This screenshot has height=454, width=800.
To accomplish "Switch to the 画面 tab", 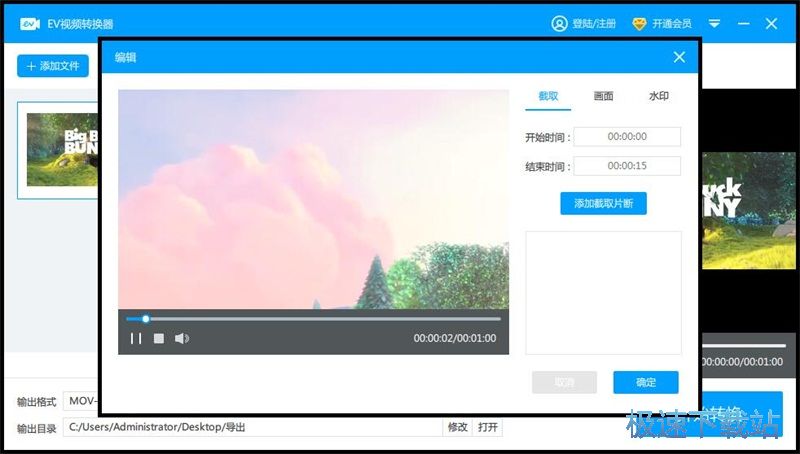I will point(603,96).
